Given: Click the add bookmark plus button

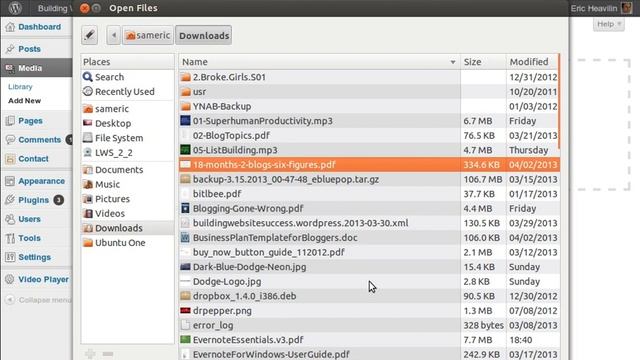Looking at the screenshot, I should [x=90, y=353].
